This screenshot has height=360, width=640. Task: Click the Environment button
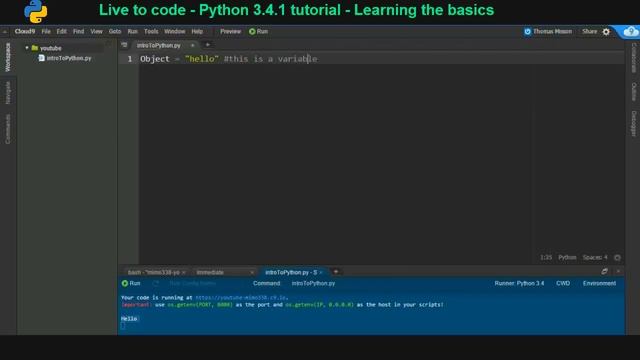(x=599, y=283)
